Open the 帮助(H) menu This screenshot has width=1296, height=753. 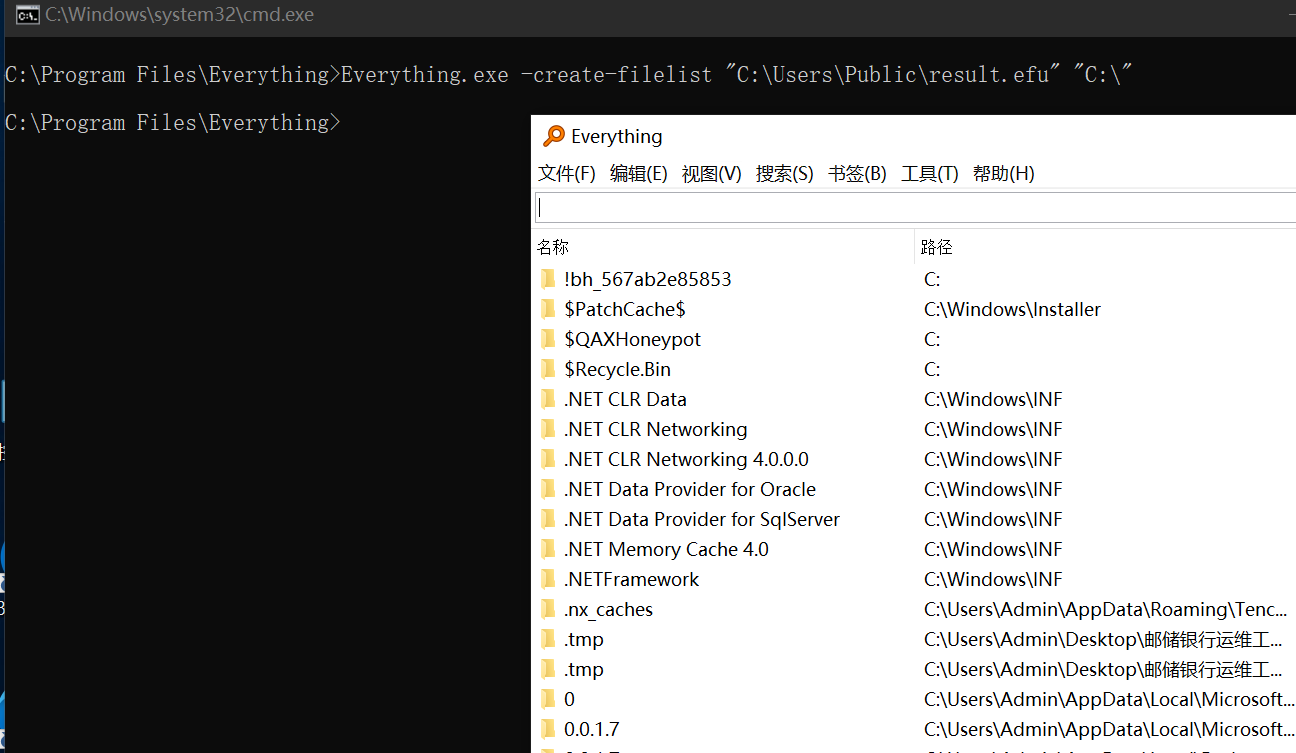point(1003,174)
